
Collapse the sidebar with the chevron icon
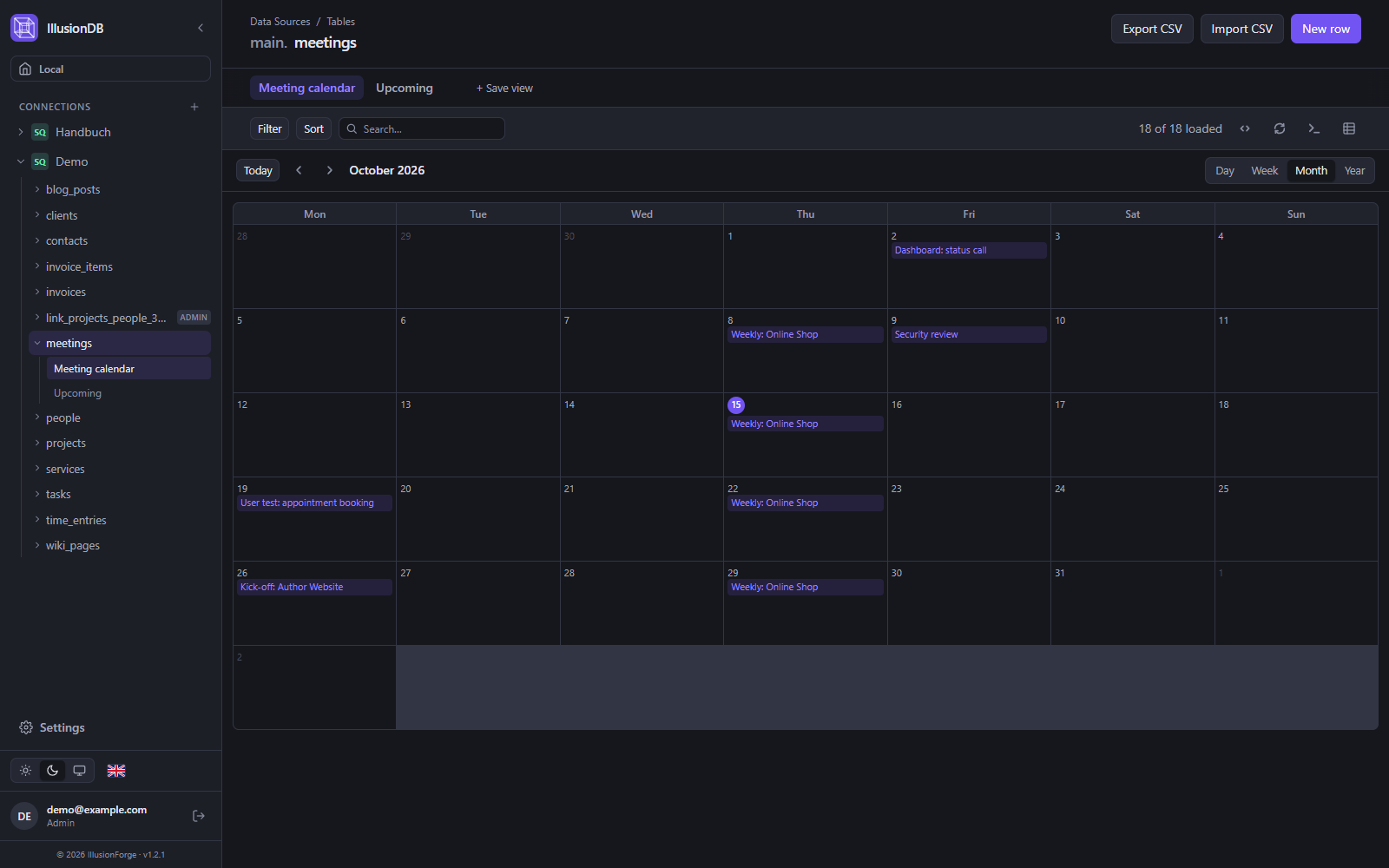[x=201, y=28]
